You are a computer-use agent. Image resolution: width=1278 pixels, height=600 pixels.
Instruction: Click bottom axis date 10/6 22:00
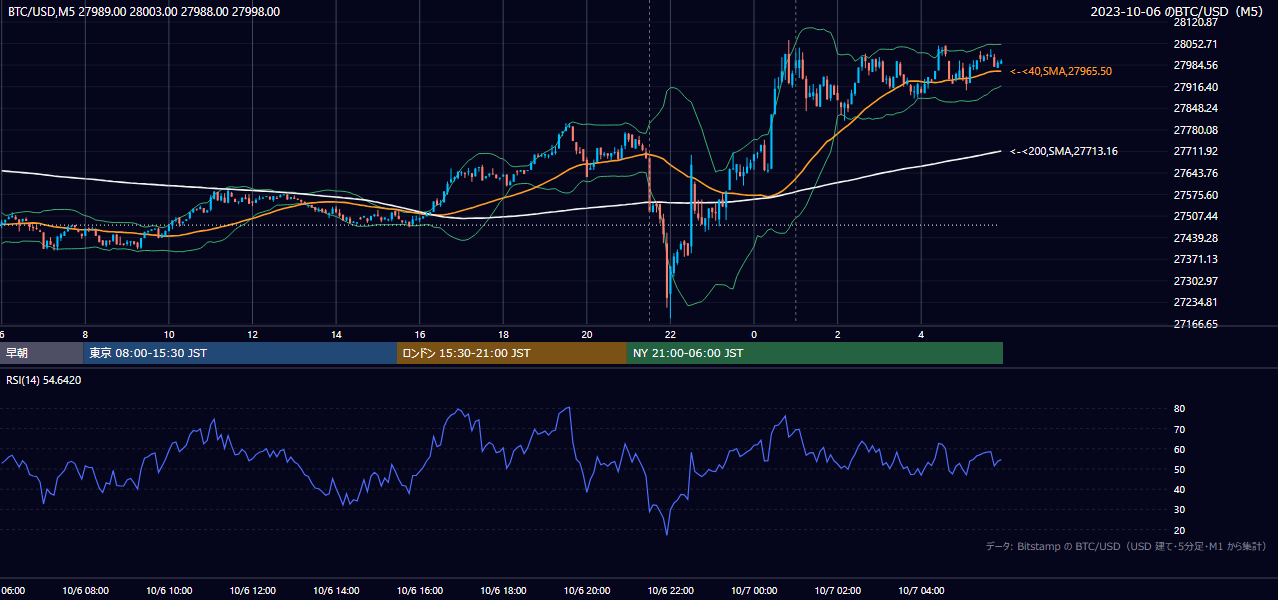point(671,591)
